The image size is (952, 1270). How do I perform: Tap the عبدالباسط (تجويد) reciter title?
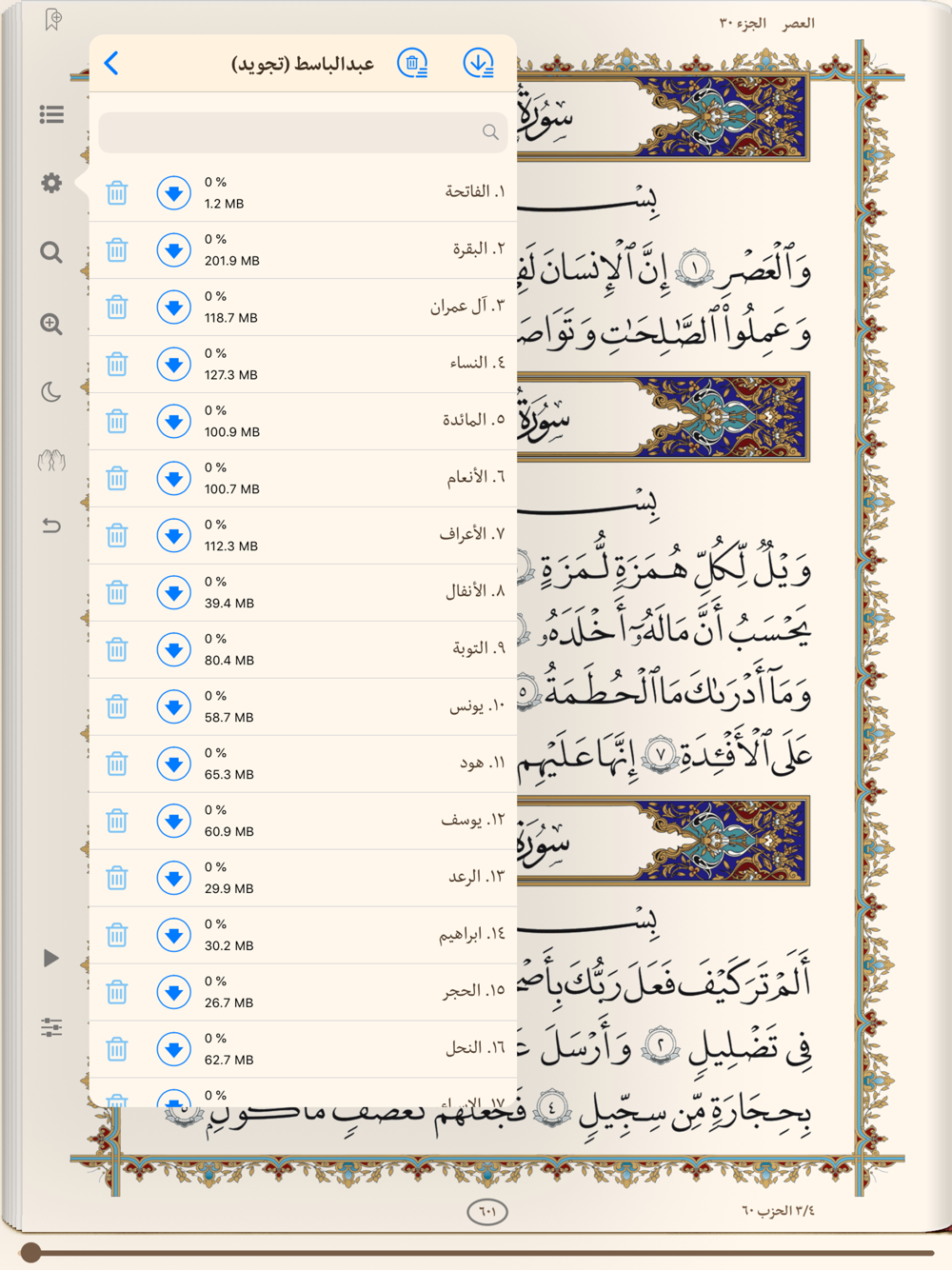point(303,64)
